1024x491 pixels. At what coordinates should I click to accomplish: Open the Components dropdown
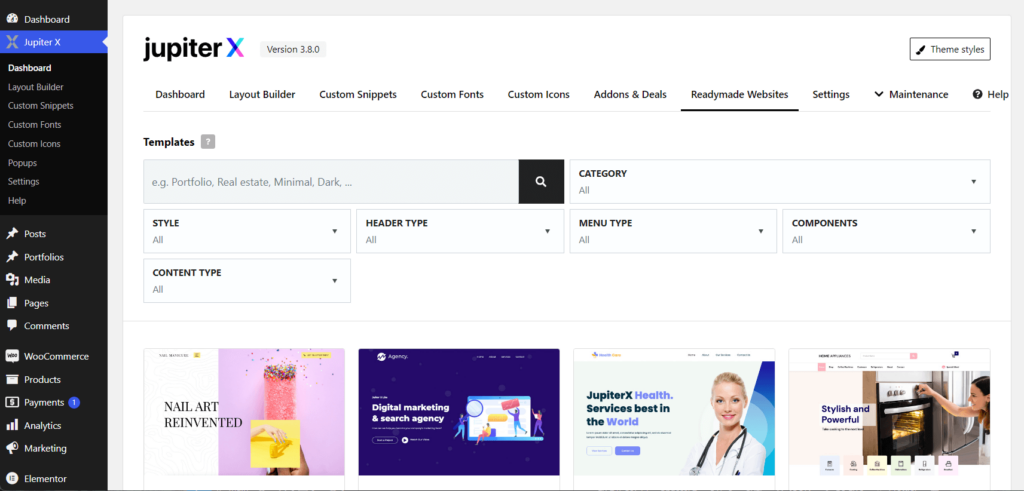(x=886, y=231)
